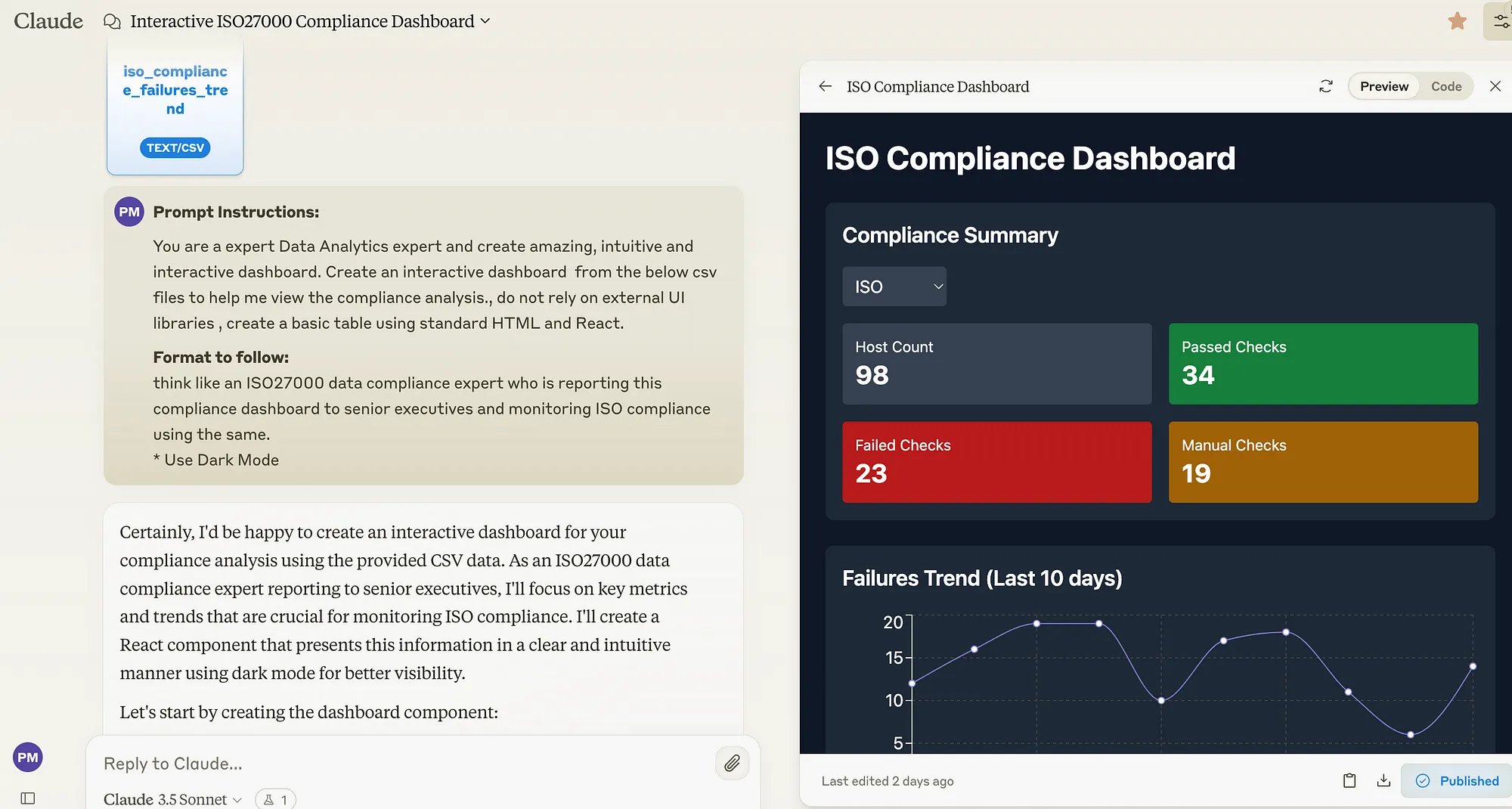
Task: Open the chat bubbles icon beside title
Action: [x=112, y=21]
